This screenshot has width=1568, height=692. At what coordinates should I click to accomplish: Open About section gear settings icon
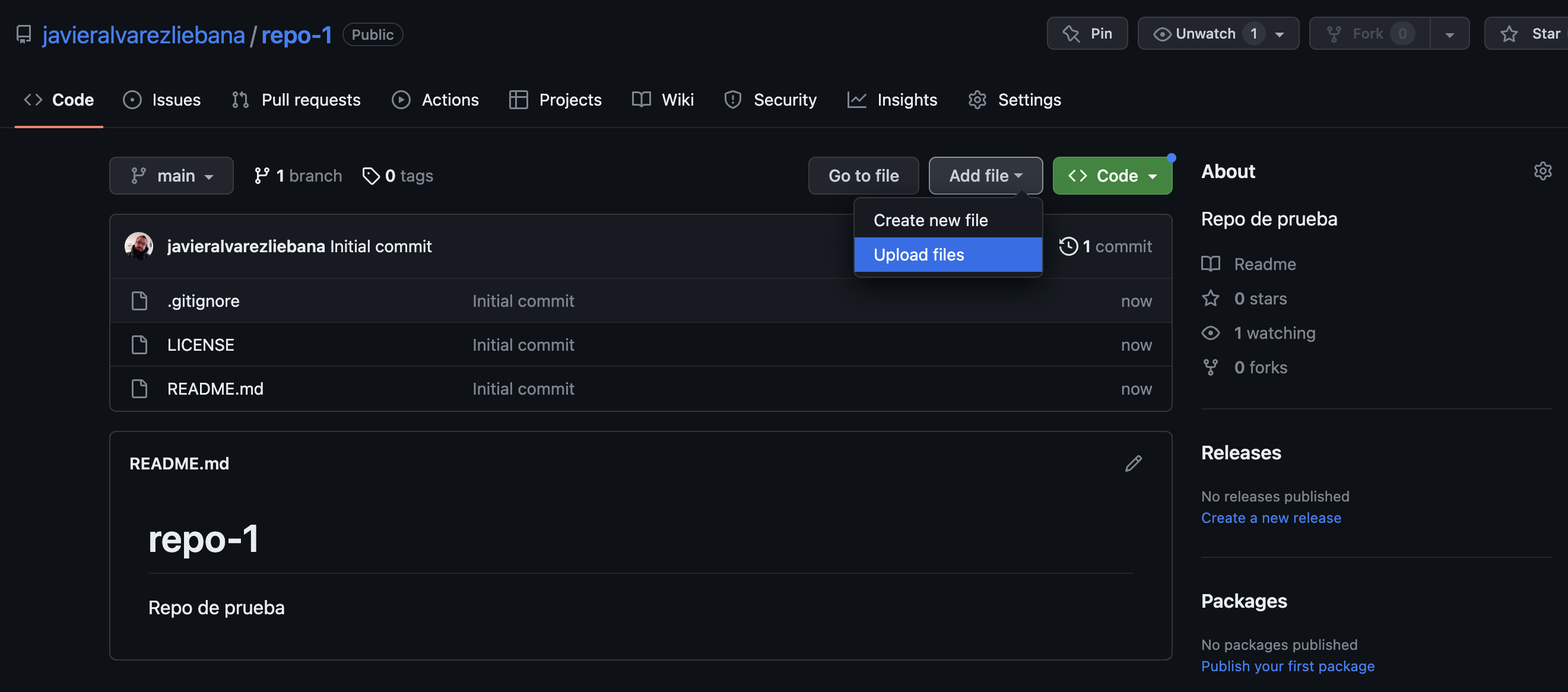pyautogui.click(x=1542, y=171)
